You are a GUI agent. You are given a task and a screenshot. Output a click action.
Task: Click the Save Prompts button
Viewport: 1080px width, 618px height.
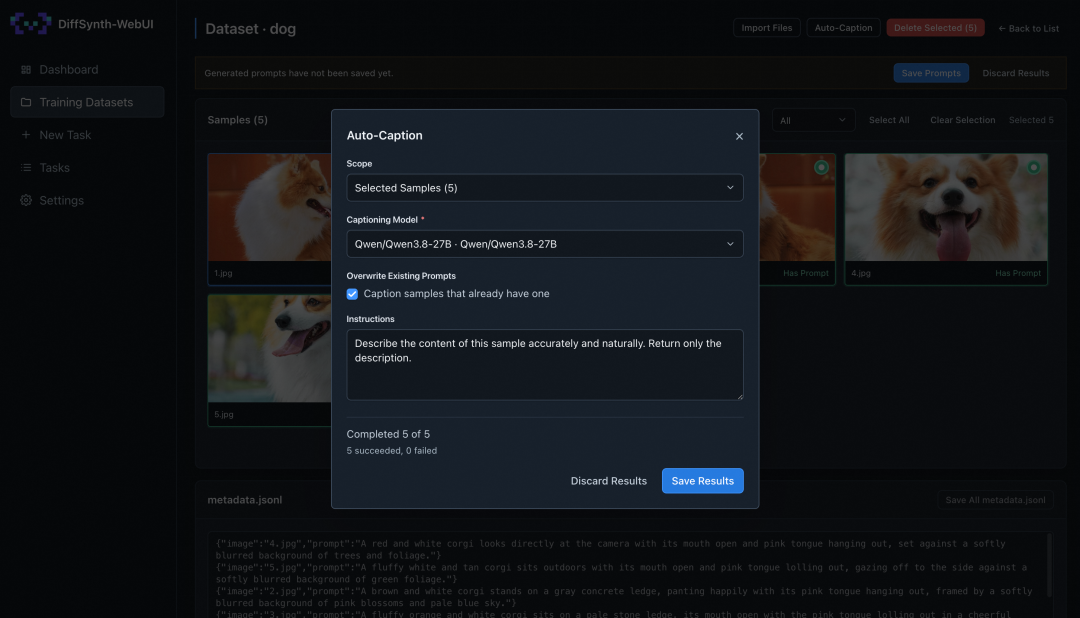pos(931,73)
